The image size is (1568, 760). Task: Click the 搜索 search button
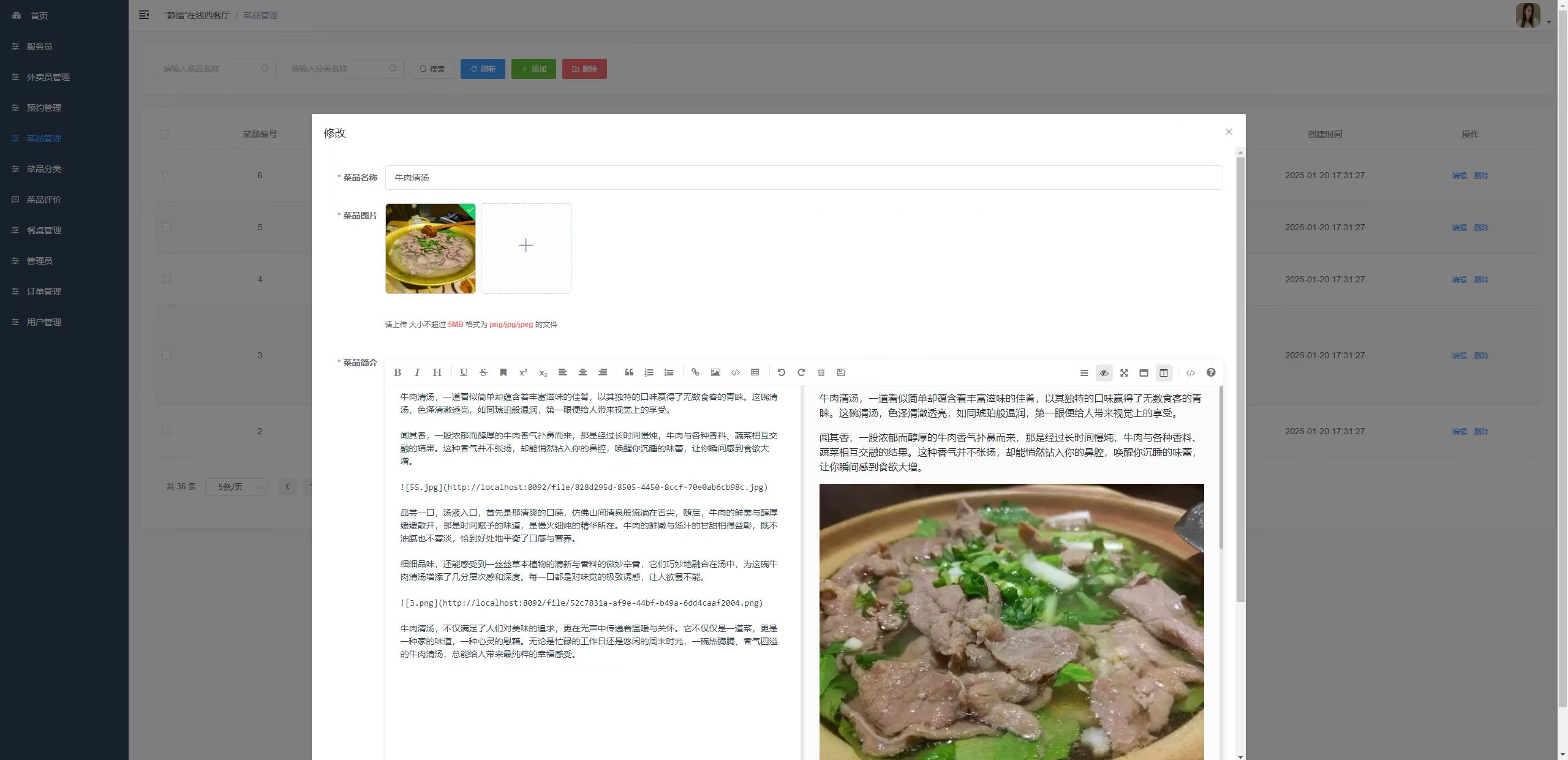pos(432,69)
